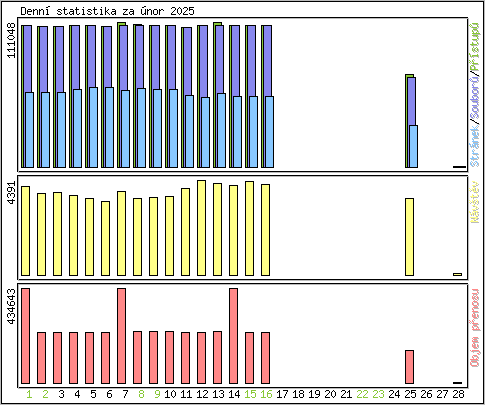Click day number 12 on bottom axis
Viewport: 485px width, 405px height.
coord(202,394)
